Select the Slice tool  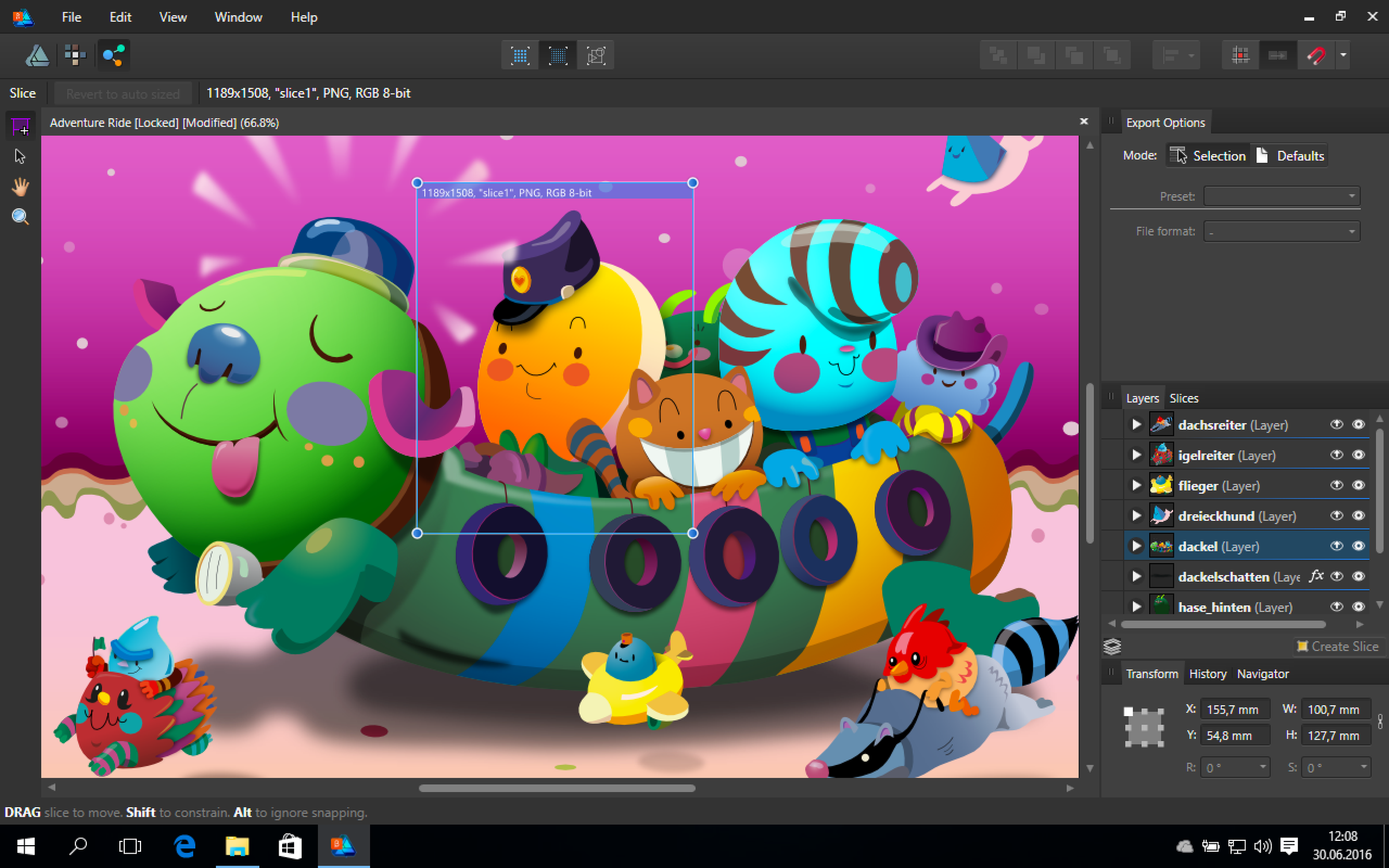click(x=21, y=127)
